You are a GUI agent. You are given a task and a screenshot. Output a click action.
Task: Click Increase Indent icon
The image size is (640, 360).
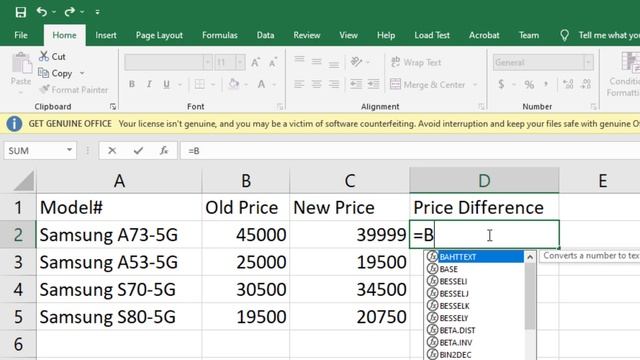click(x=373, y=84)
